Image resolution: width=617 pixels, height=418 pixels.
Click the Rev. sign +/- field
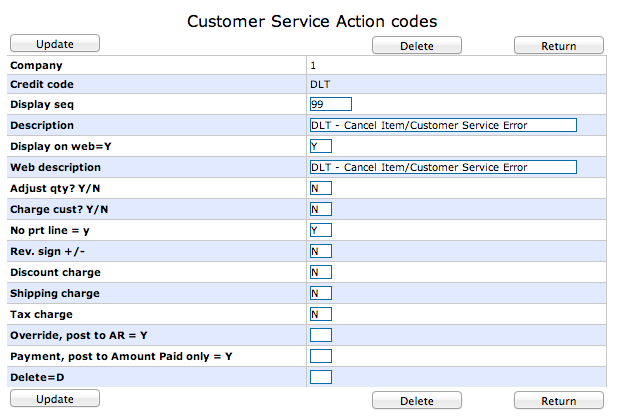[x=320, y=251]
